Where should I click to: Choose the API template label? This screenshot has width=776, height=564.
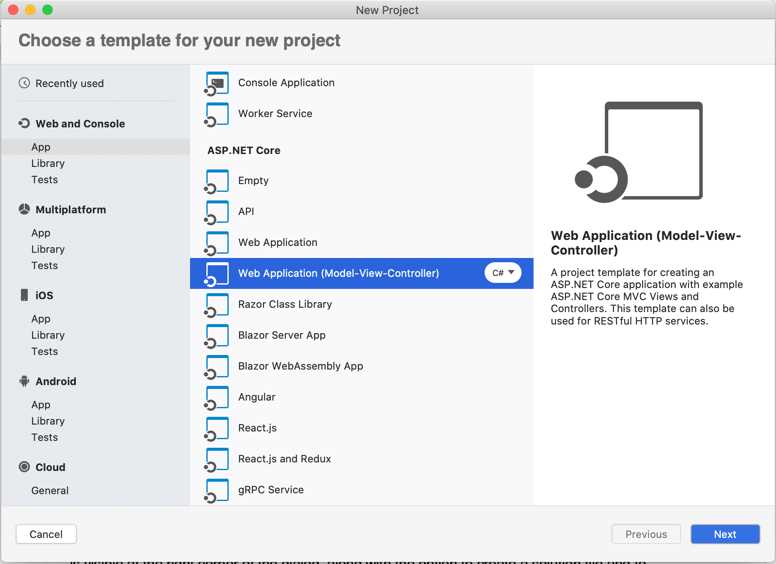click(246, 211)
